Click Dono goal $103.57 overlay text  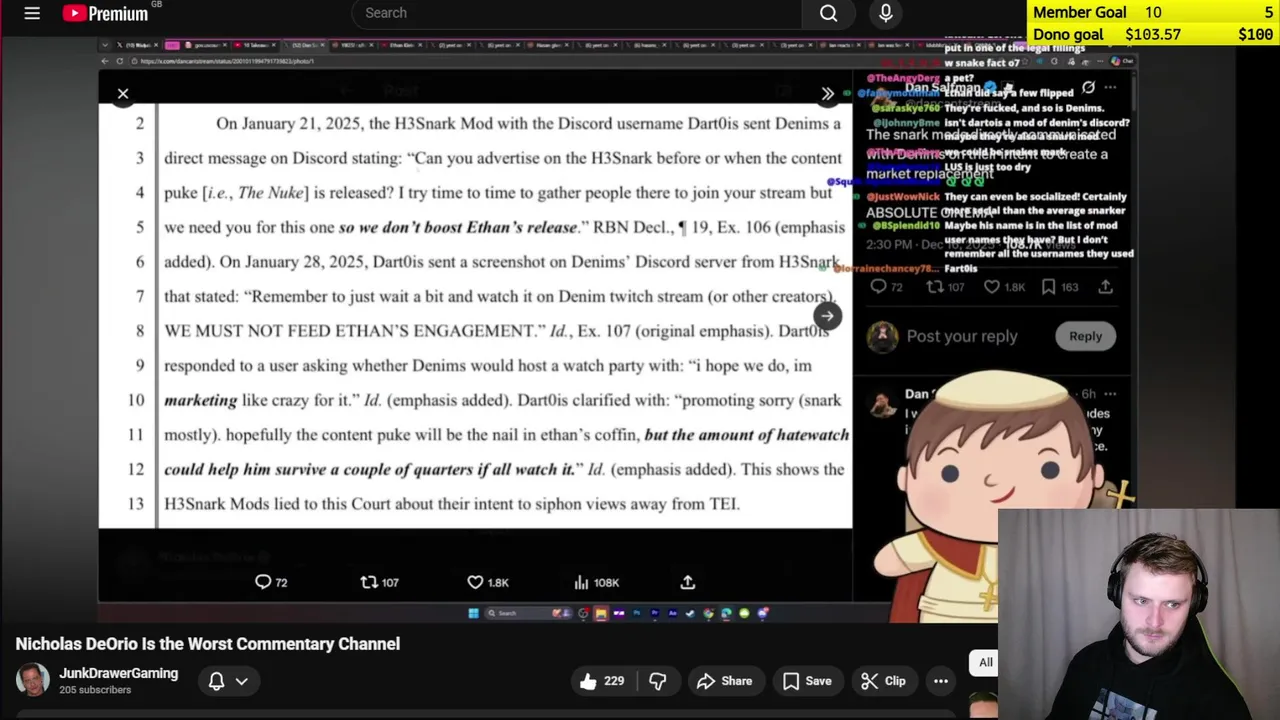[1107, 34]
